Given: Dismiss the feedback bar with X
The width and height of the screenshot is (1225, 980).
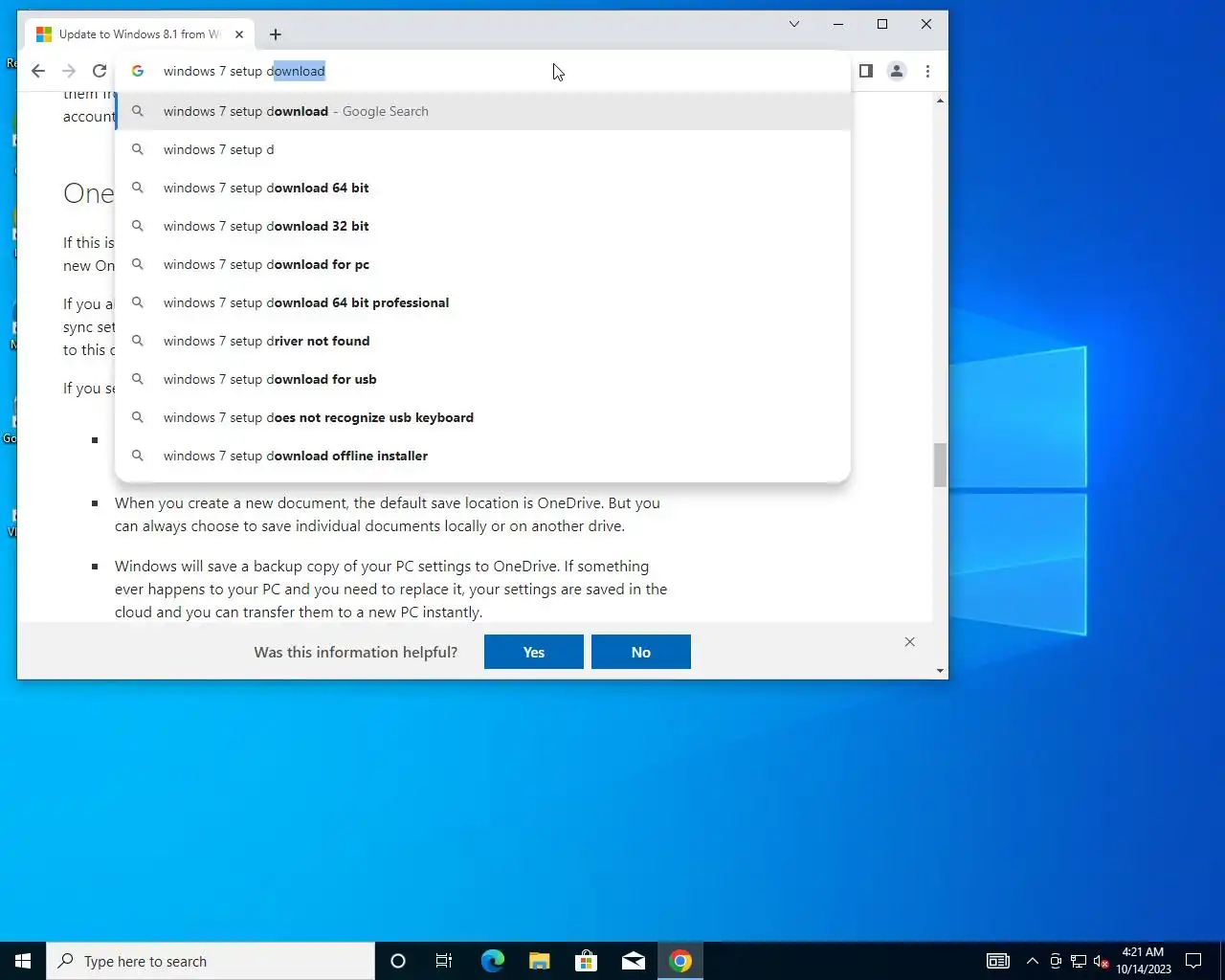Looking at the screenshot, I should [910, 642].
